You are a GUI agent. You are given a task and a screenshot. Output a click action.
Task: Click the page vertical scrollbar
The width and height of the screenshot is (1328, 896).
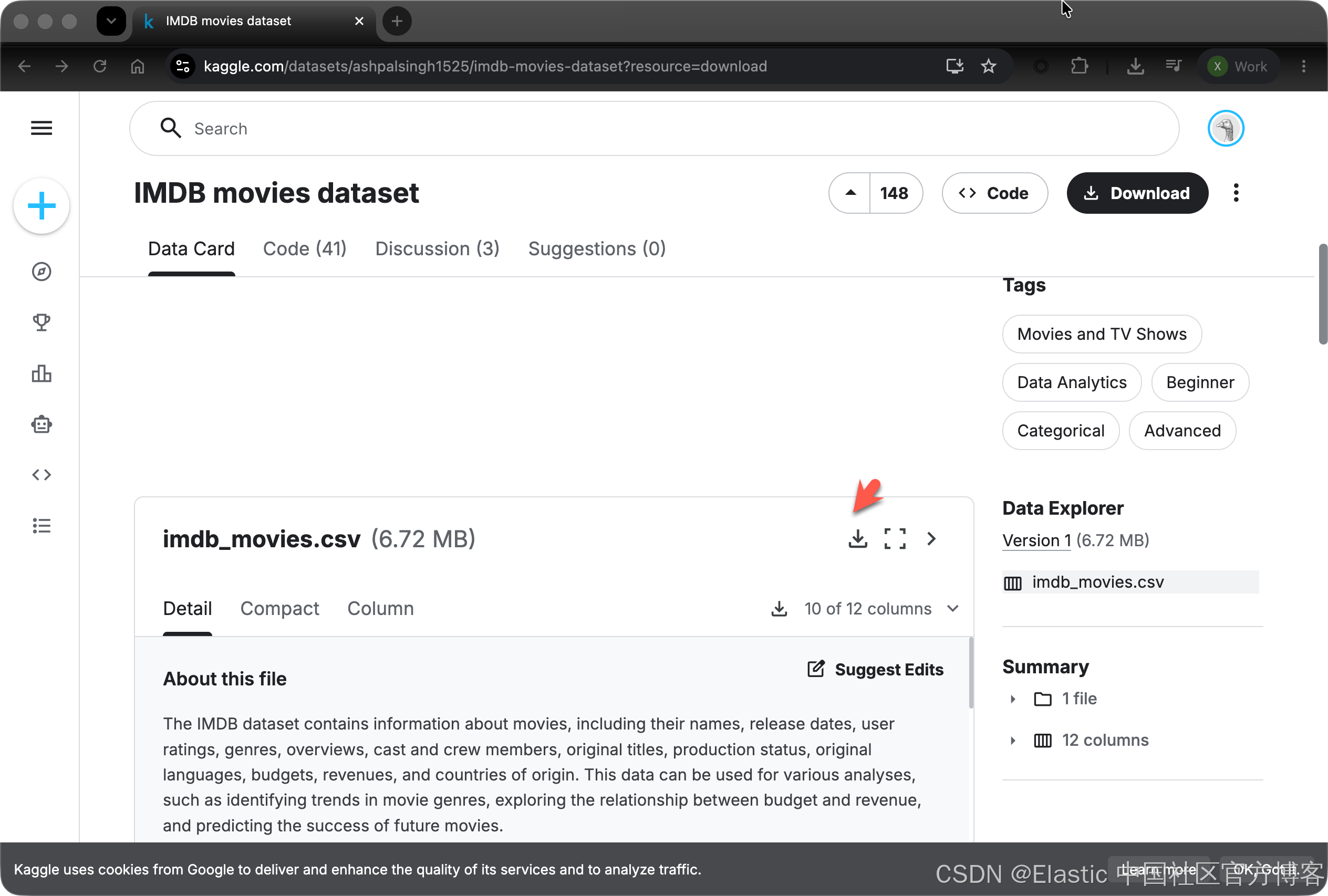[1322, 294]
